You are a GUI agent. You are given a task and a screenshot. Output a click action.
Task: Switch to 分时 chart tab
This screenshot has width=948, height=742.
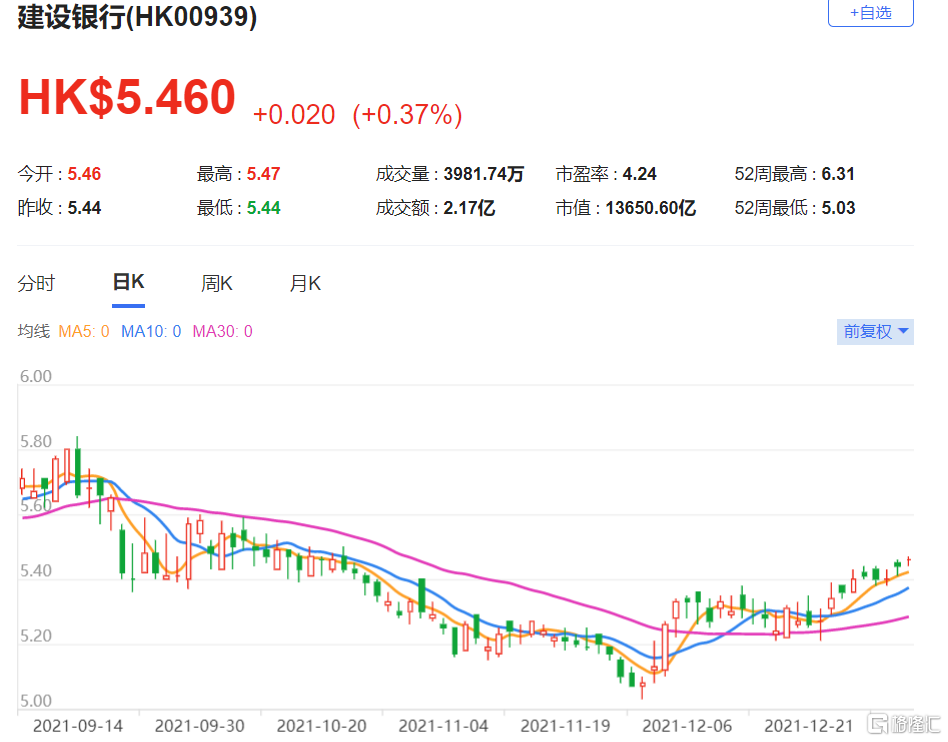click(36, 283)
